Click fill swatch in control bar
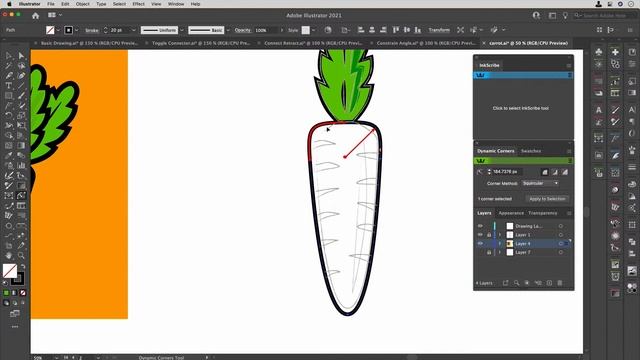The height and width of the screenshot is (360, 640). pyautogui.click(x=50, y=30)
